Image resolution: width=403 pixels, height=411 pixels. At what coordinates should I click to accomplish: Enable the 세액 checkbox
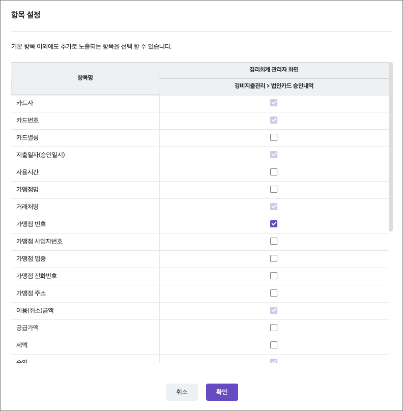click(x=274, y=345)
